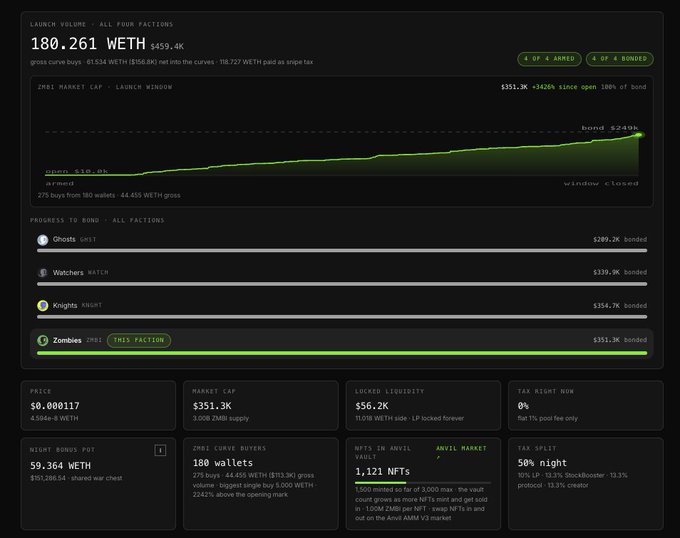This screenshot has height=538, width=680.
Task: Click the open $10.0k chart label
Action: [x=77, y=171]
